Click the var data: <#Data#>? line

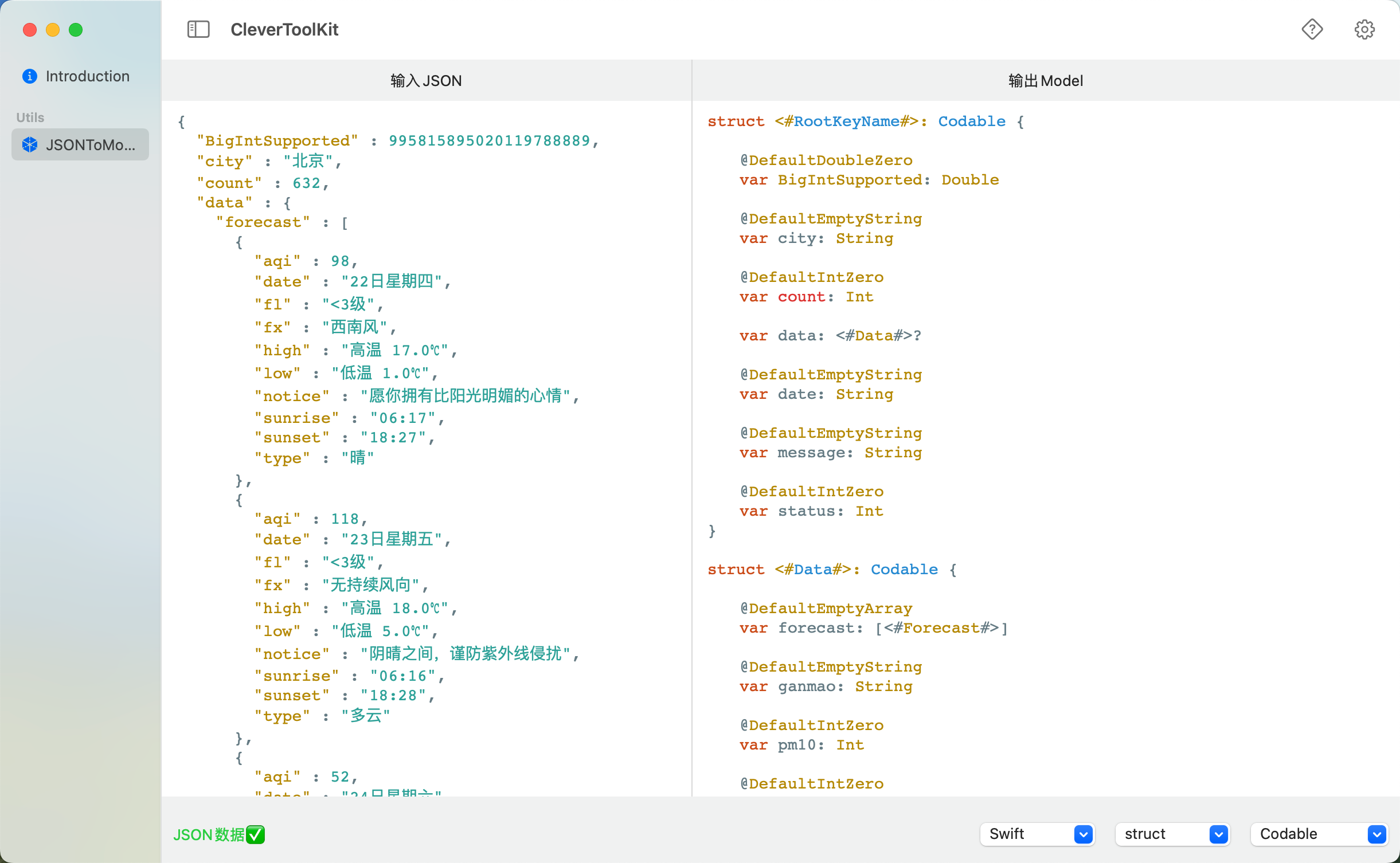[831, 336]
